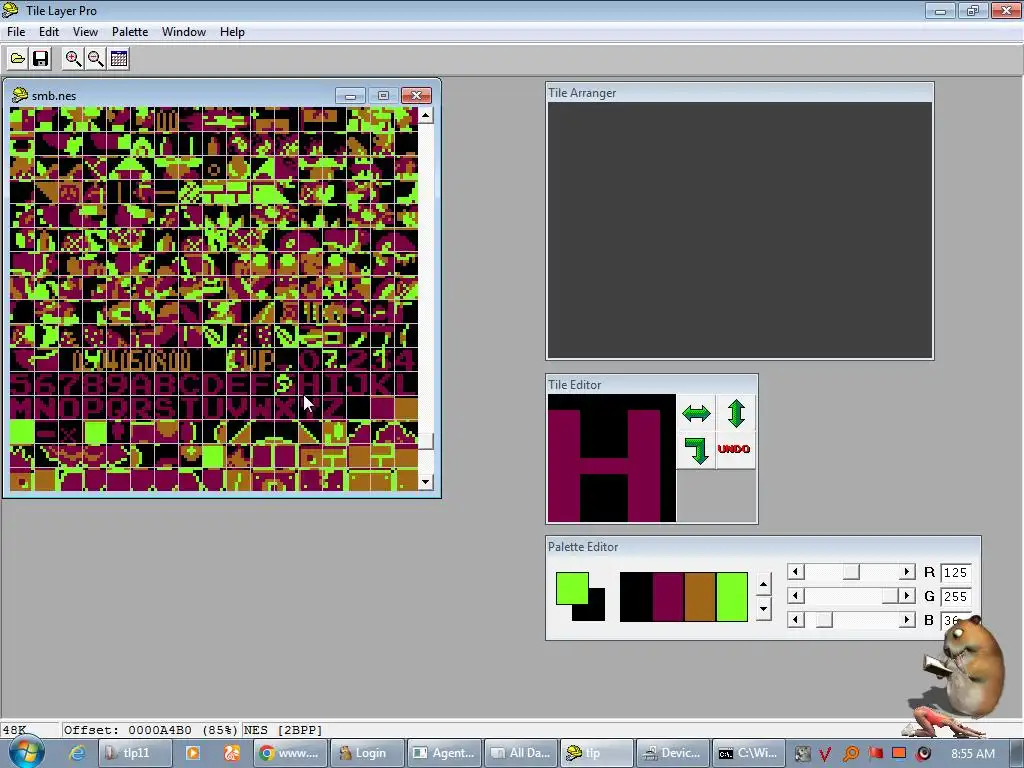1024x768 pixels.
Task: Increase green with G slider right arrow
Action: [x=906, y=596]
